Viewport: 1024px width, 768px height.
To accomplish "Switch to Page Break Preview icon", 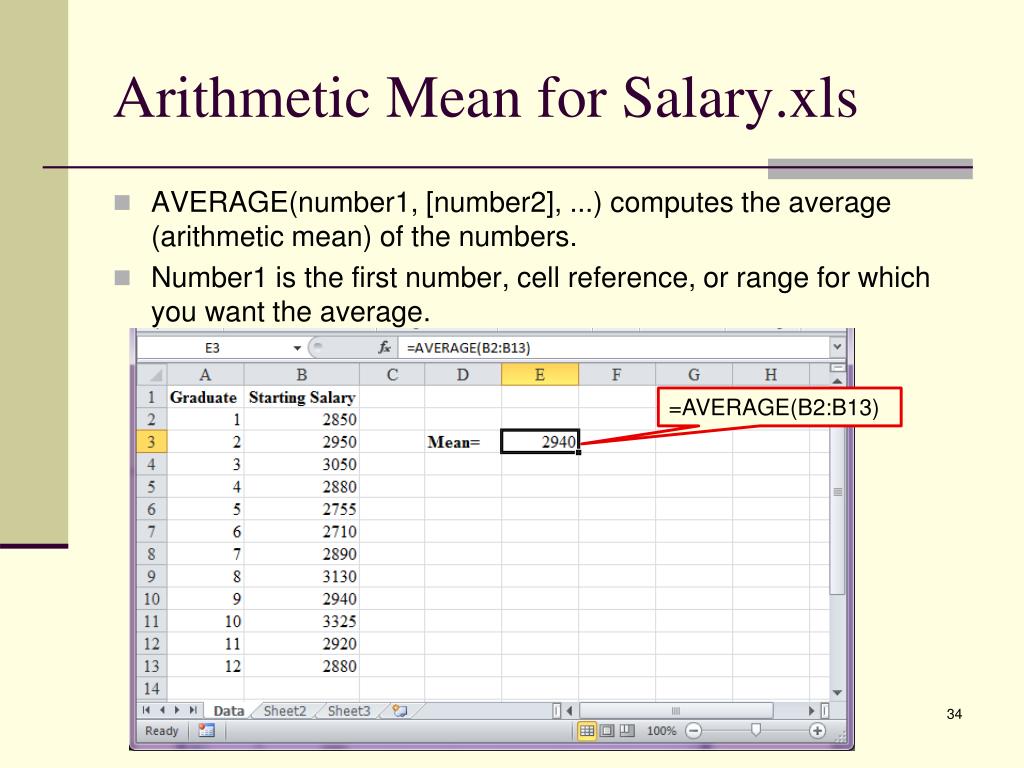I will [x=626, y=731].
